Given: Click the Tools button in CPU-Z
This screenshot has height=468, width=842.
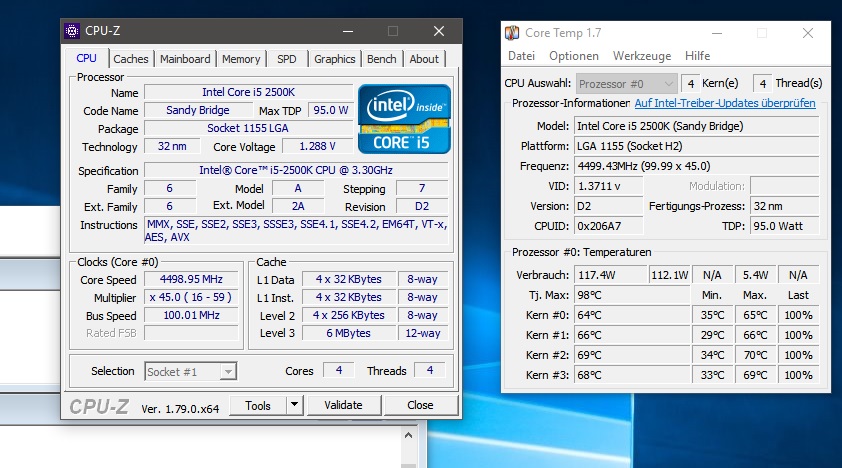Looking at the screenshot, I should (258, 406).
